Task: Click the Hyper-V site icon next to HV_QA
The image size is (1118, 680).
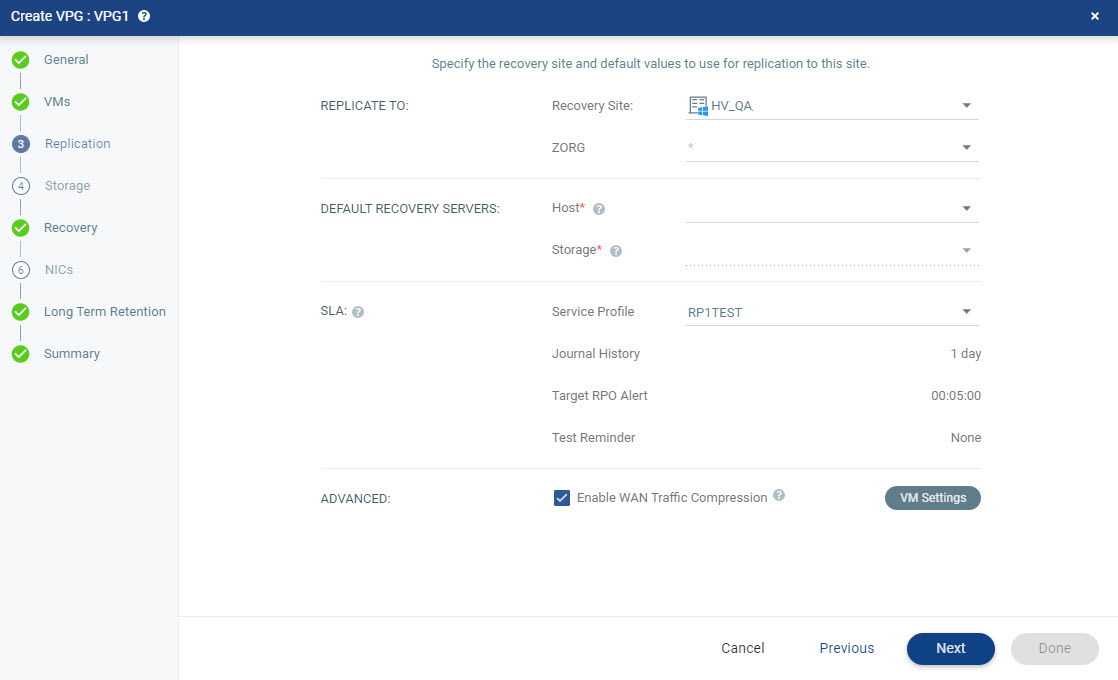Action: tap(698, 105)
